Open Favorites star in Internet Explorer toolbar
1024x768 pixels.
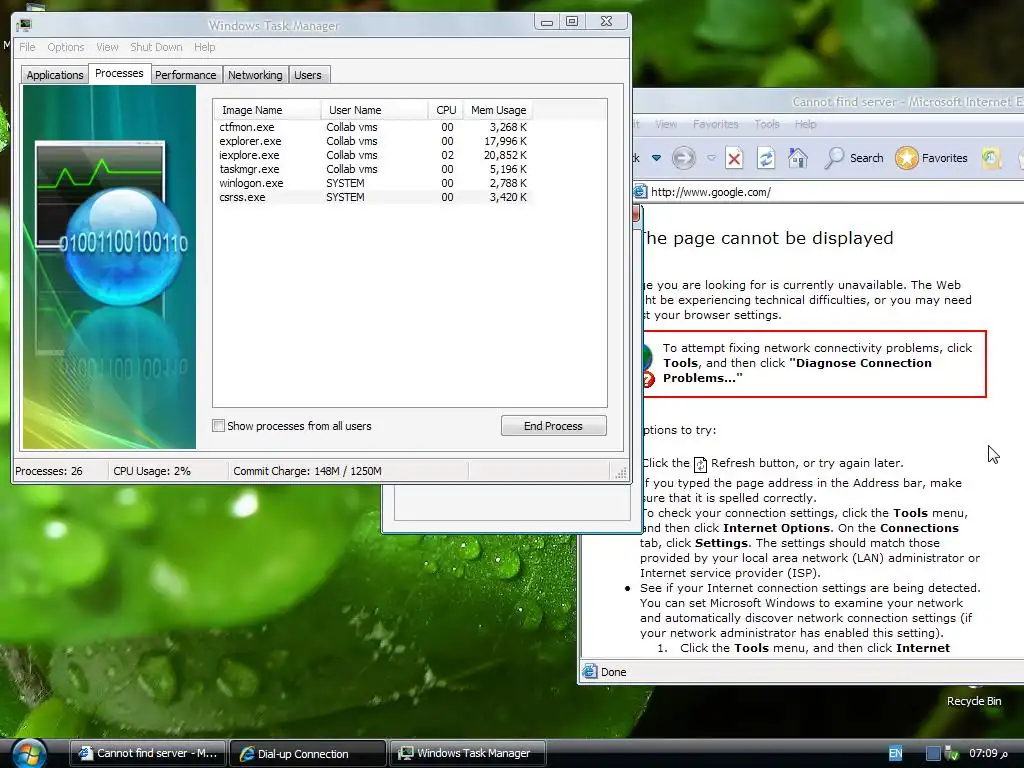pyautogui.click(x=931, y=158)
